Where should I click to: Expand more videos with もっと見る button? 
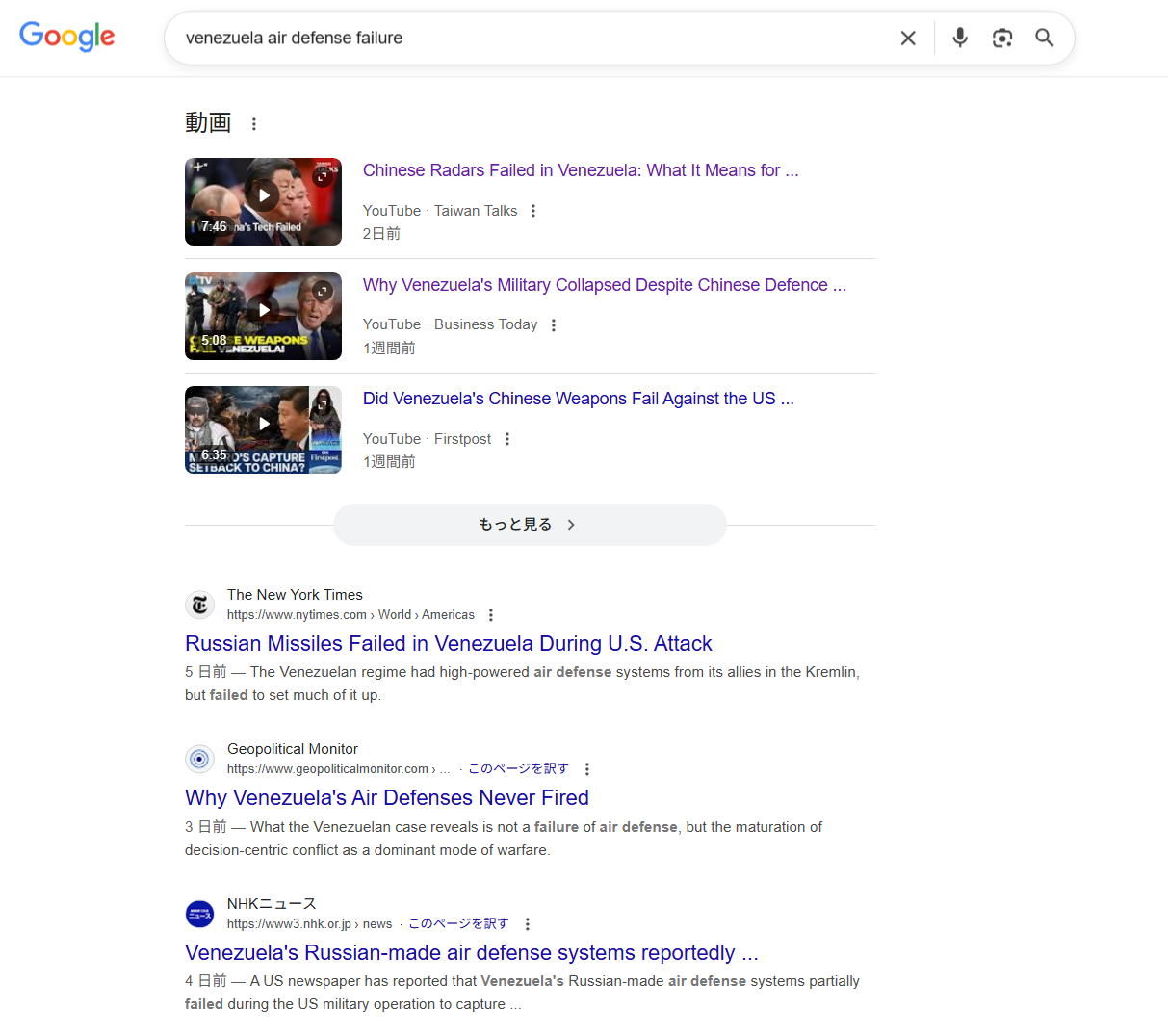[530, 525]
